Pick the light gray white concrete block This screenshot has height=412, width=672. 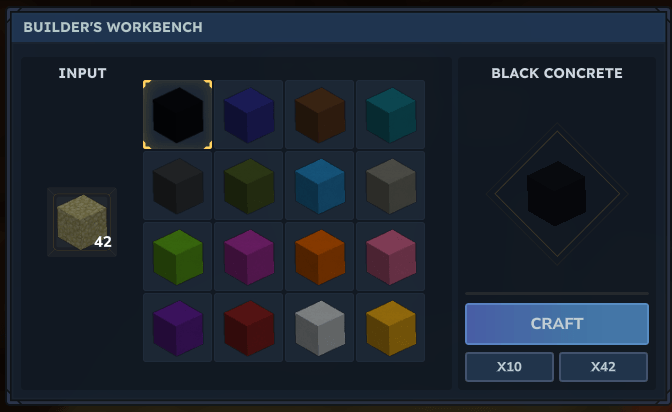(x=320, y=328)
